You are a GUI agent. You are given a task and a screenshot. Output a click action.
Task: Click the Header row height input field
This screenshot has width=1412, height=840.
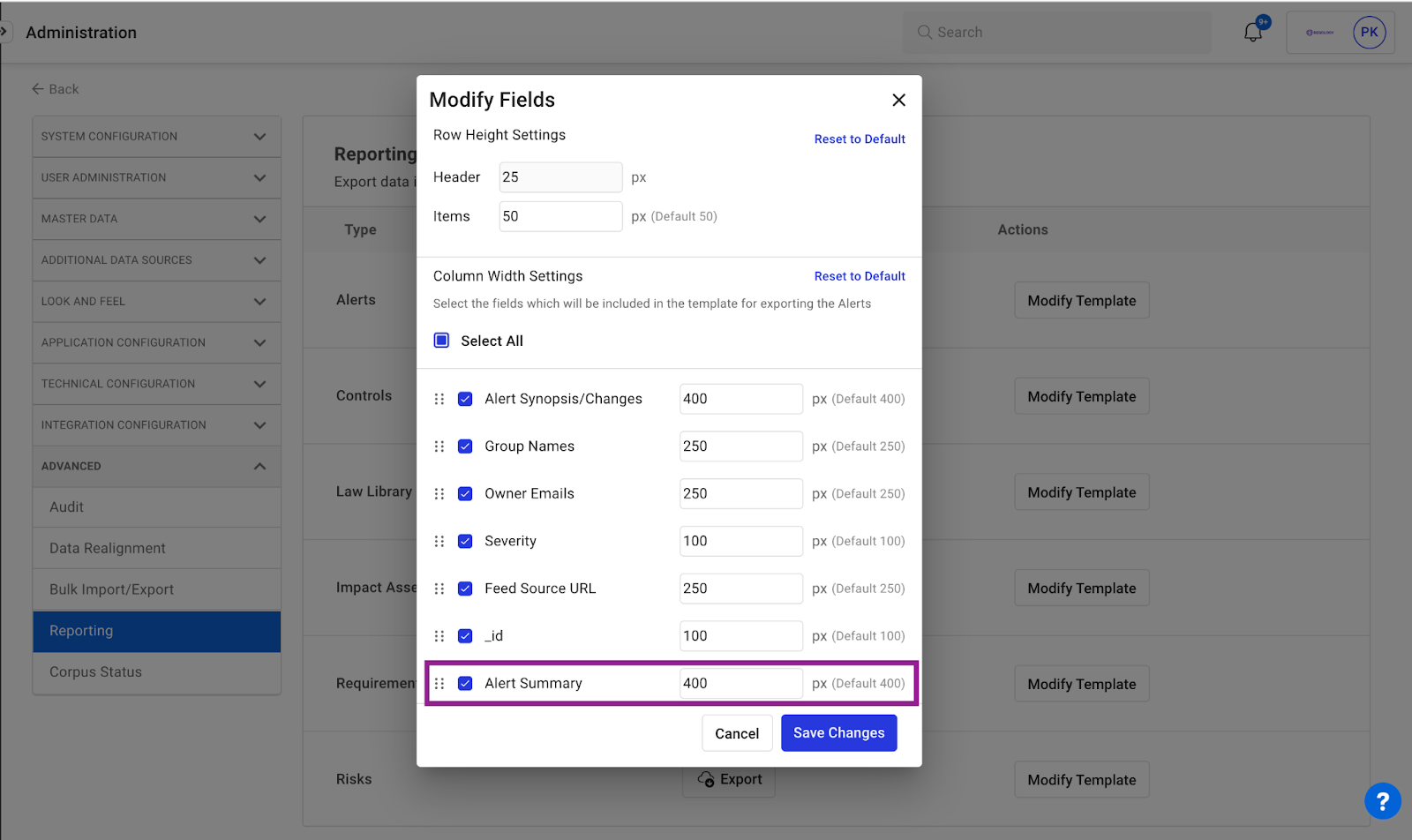tap(560, 177)
